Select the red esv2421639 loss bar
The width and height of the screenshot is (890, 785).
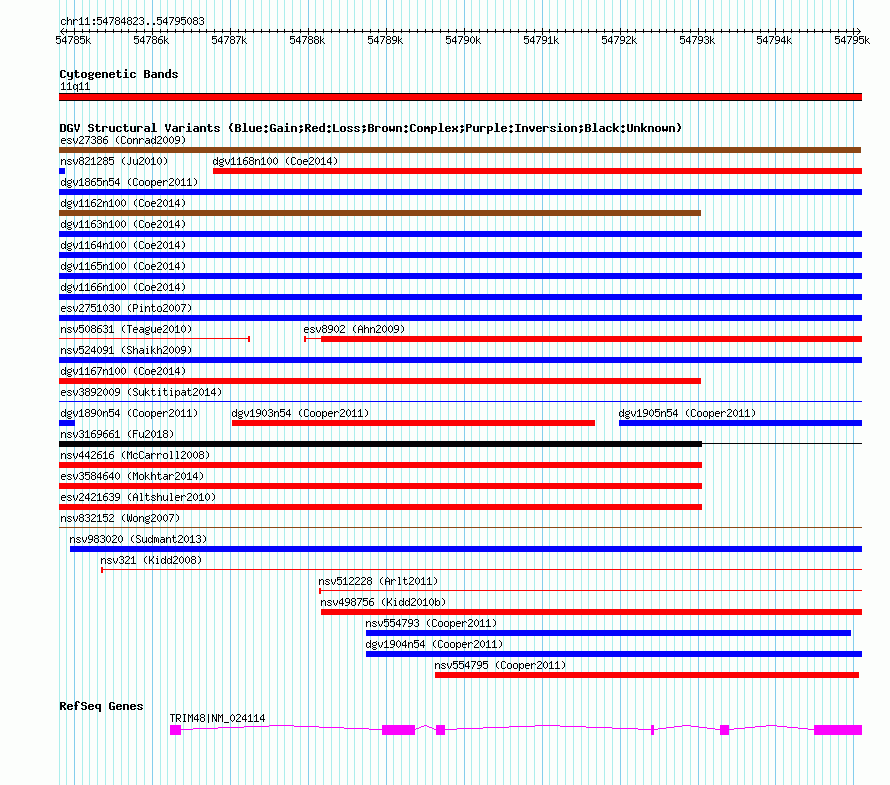click(380, 507)
